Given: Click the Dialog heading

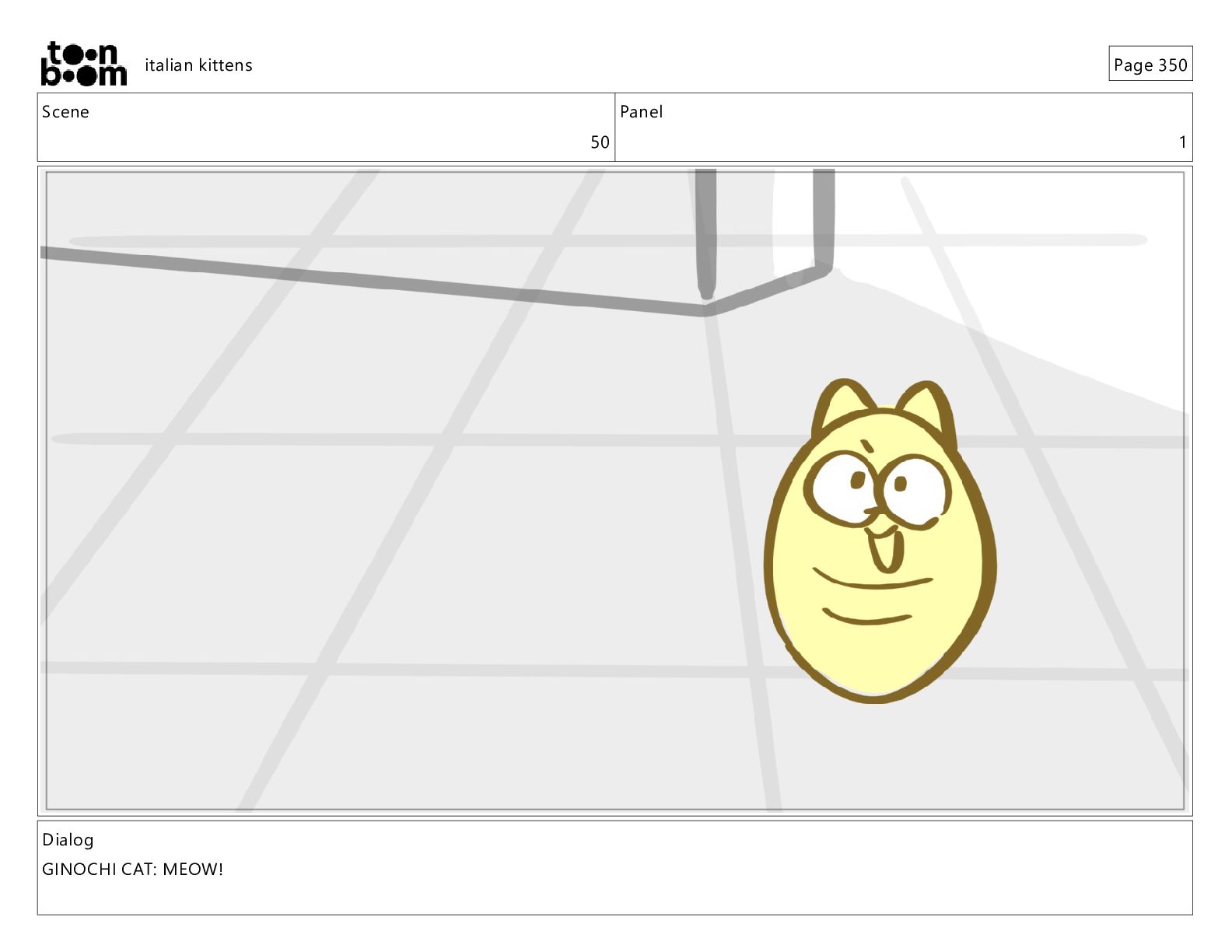Looking at the screenshot, I should tap(68, 840).
